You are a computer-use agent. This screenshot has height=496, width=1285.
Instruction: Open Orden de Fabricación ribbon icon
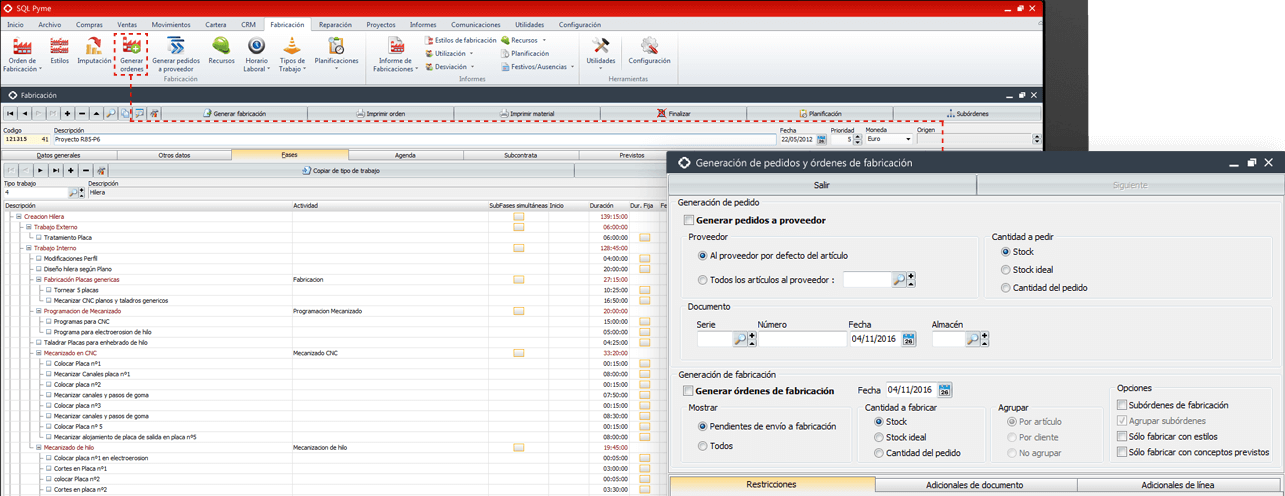(x=21, y=48)
